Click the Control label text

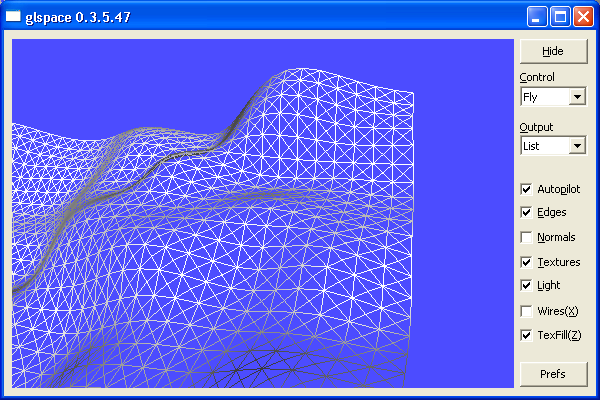[537, 77]
